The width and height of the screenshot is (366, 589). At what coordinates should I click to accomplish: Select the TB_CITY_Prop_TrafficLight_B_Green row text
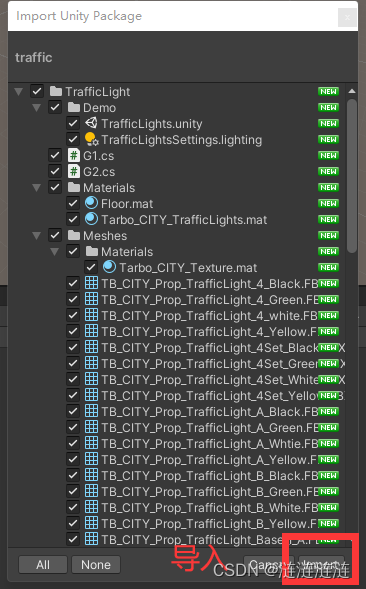210,492
